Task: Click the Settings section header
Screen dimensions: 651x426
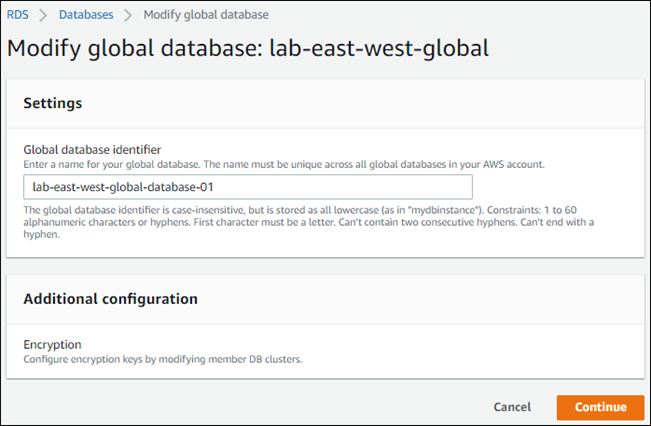Action: tap(52, 103)
